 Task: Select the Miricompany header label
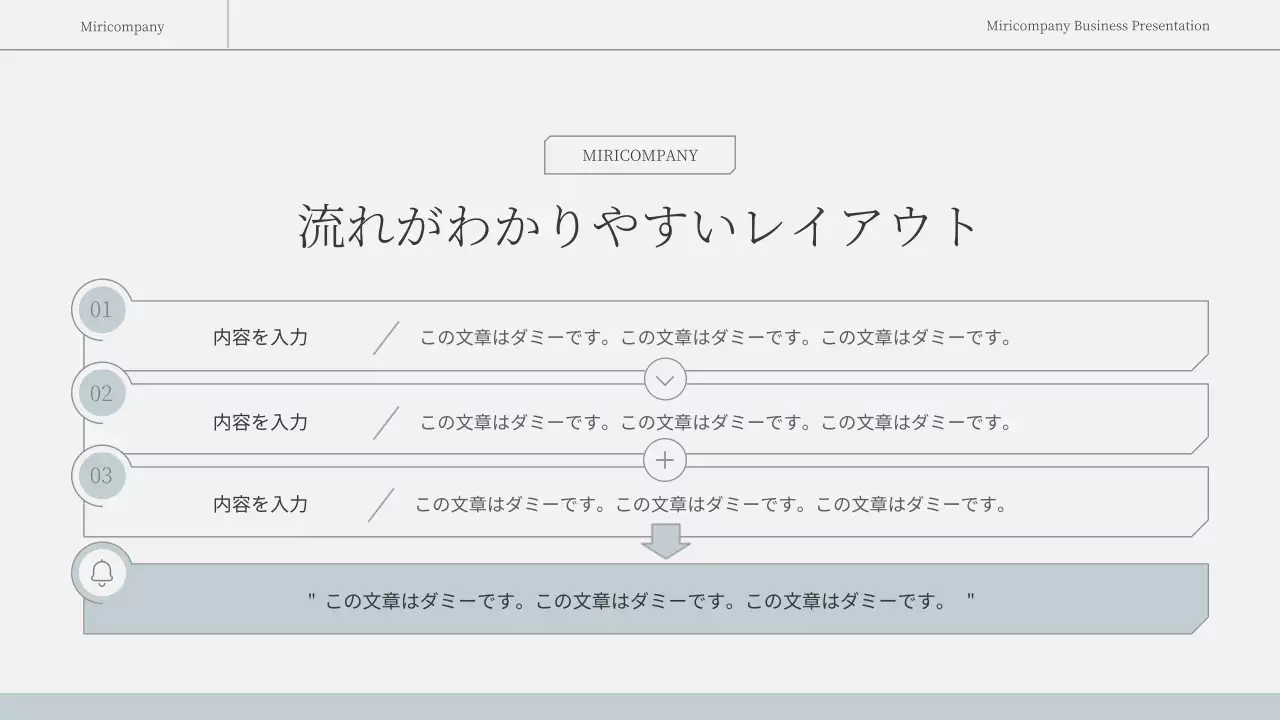click(x=122, y=26)
